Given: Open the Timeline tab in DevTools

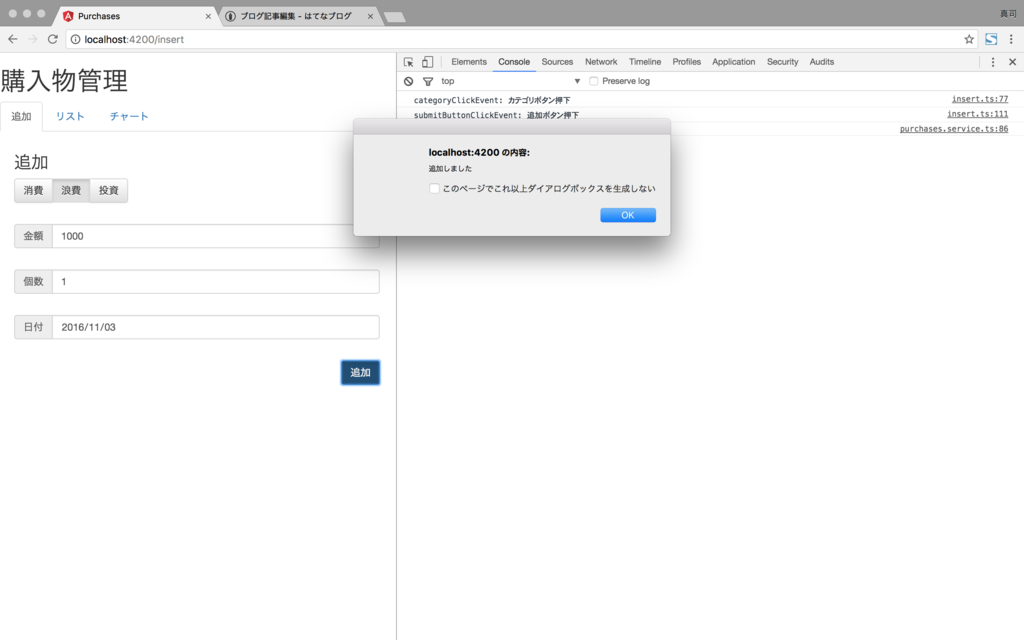Looking at the screenshot, I should point(645,62).
